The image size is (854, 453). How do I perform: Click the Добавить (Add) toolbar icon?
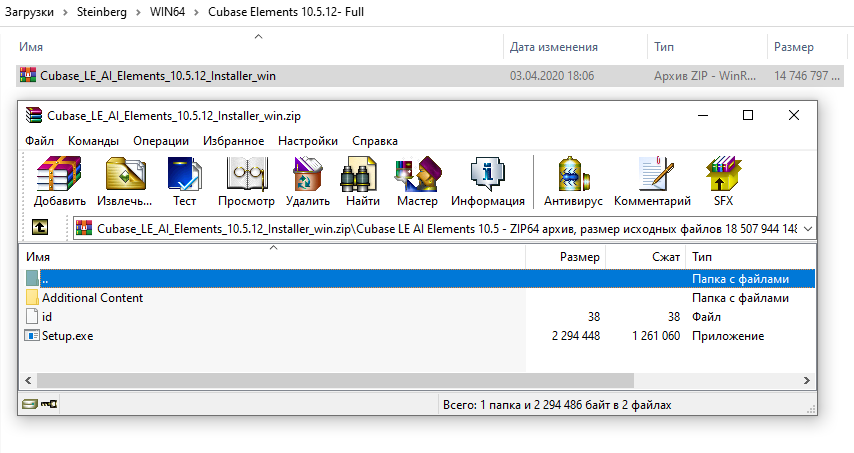click(59, 174)
